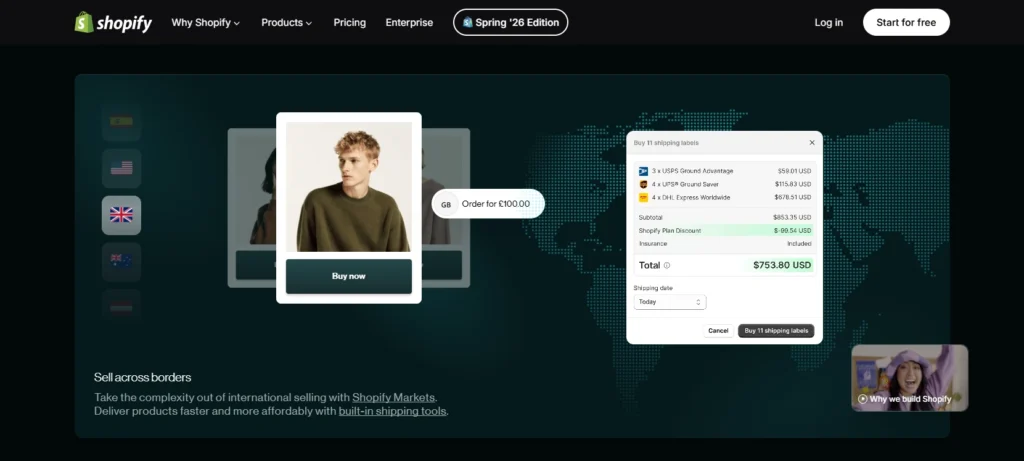Close the Buy 11 shipping labels dialog
Image resolution: width=1024 pixels, height=461 pixels.
coord(812,142)
